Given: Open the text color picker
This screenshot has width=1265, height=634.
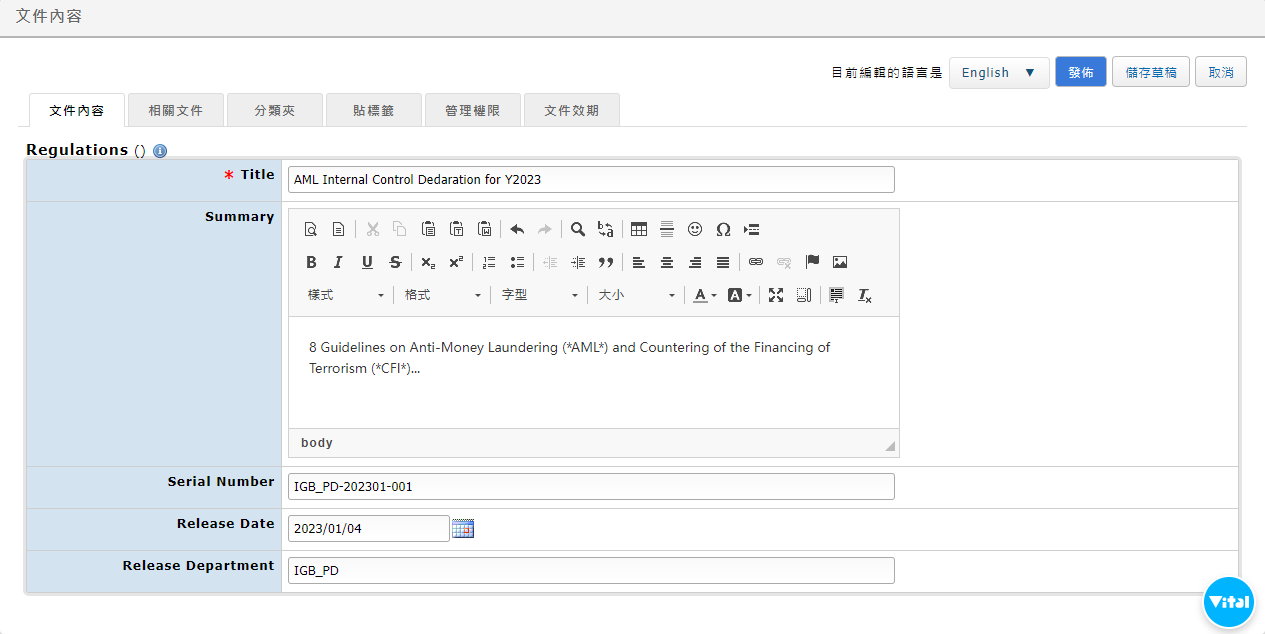Looking at the screenshot, I should [x=705, y=295].
